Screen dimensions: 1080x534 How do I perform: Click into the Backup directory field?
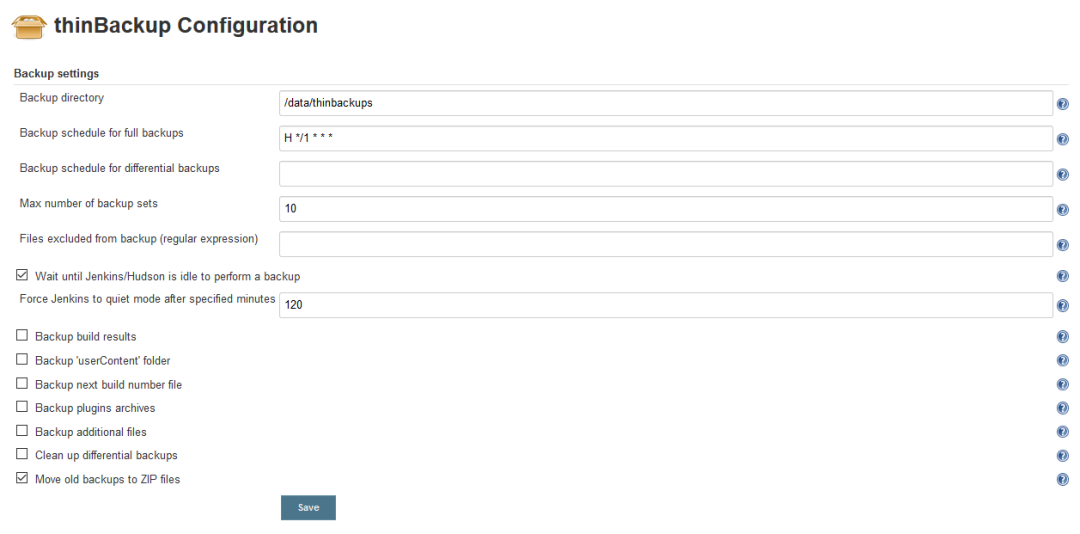tap(665, 103)
